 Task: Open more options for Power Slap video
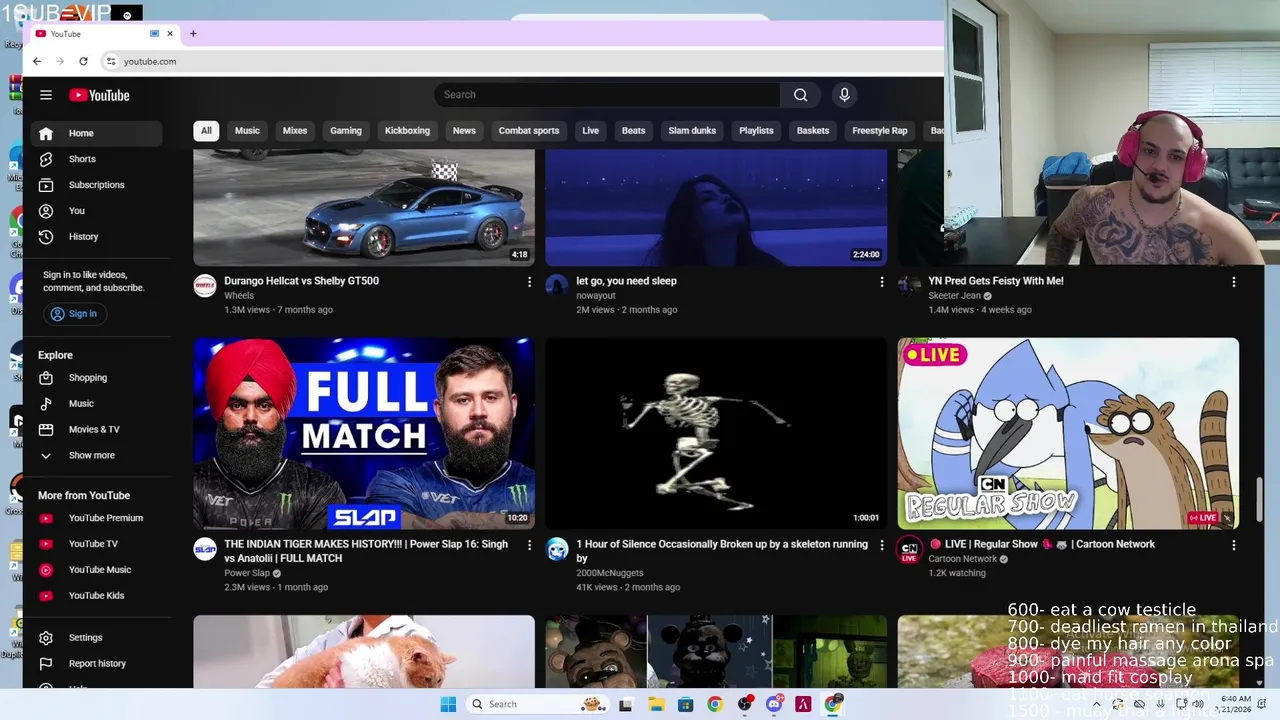(529, 545)
